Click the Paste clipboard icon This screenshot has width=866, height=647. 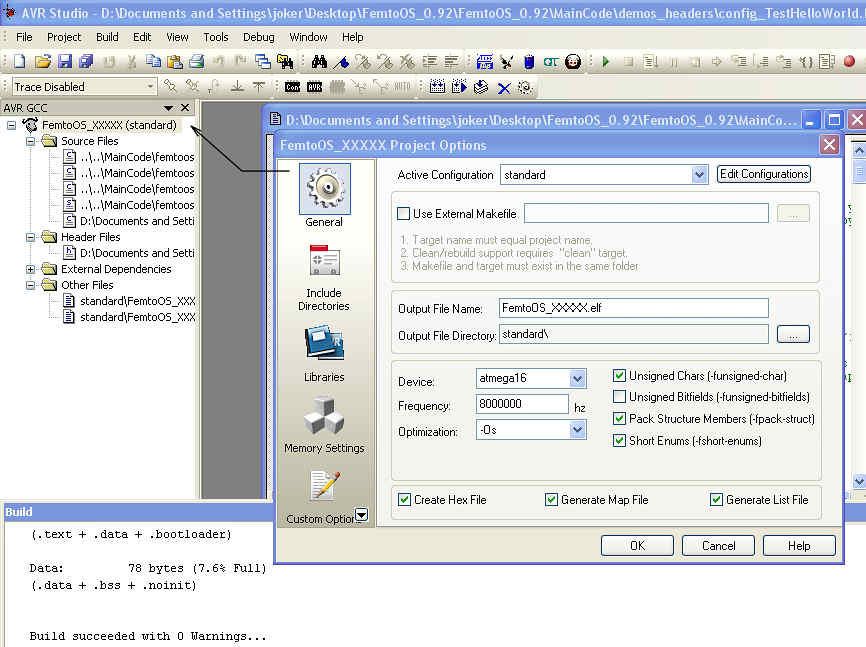(x=175, y=61)
